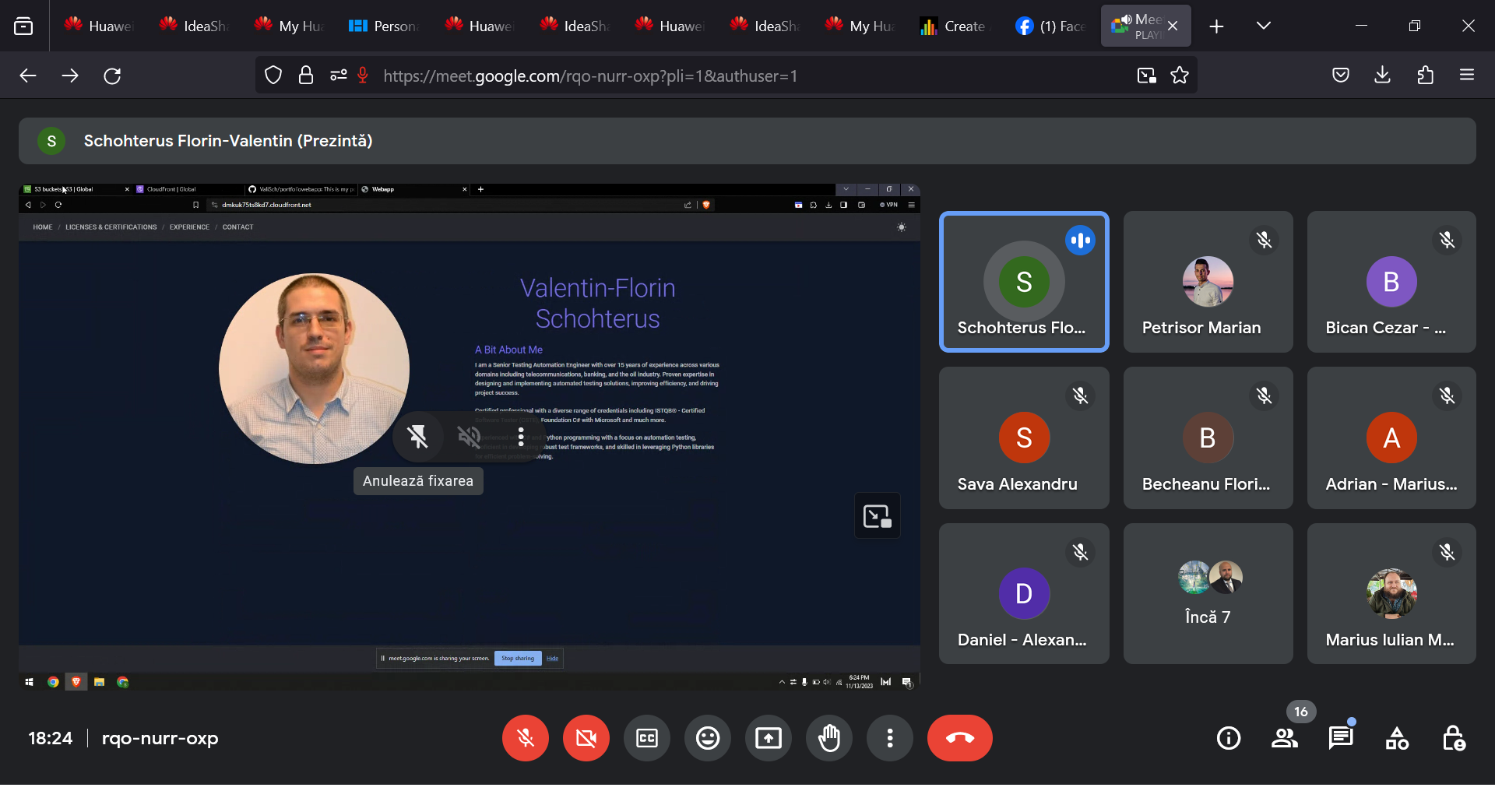The width and height of the screenshot is (1495, 812).
Task: Switch to the Create tab
Action: click(955, 26)
